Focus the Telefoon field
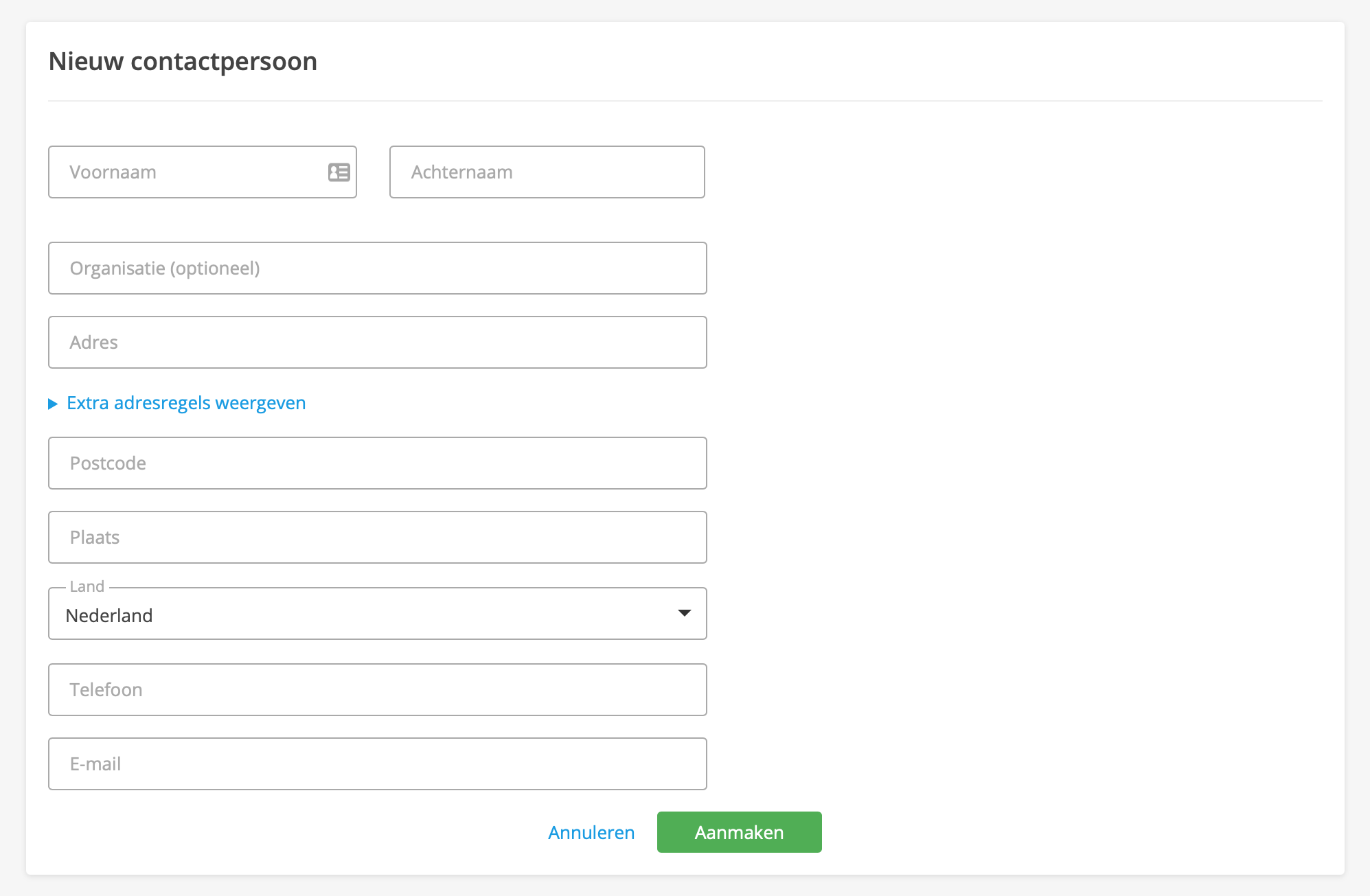 [x=378, y=690]
